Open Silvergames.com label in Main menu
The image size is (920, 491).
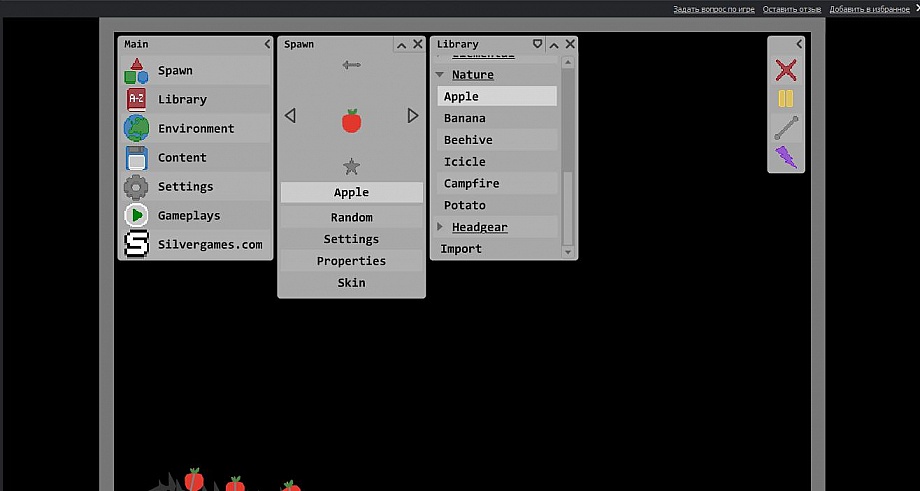click(210, 245)
